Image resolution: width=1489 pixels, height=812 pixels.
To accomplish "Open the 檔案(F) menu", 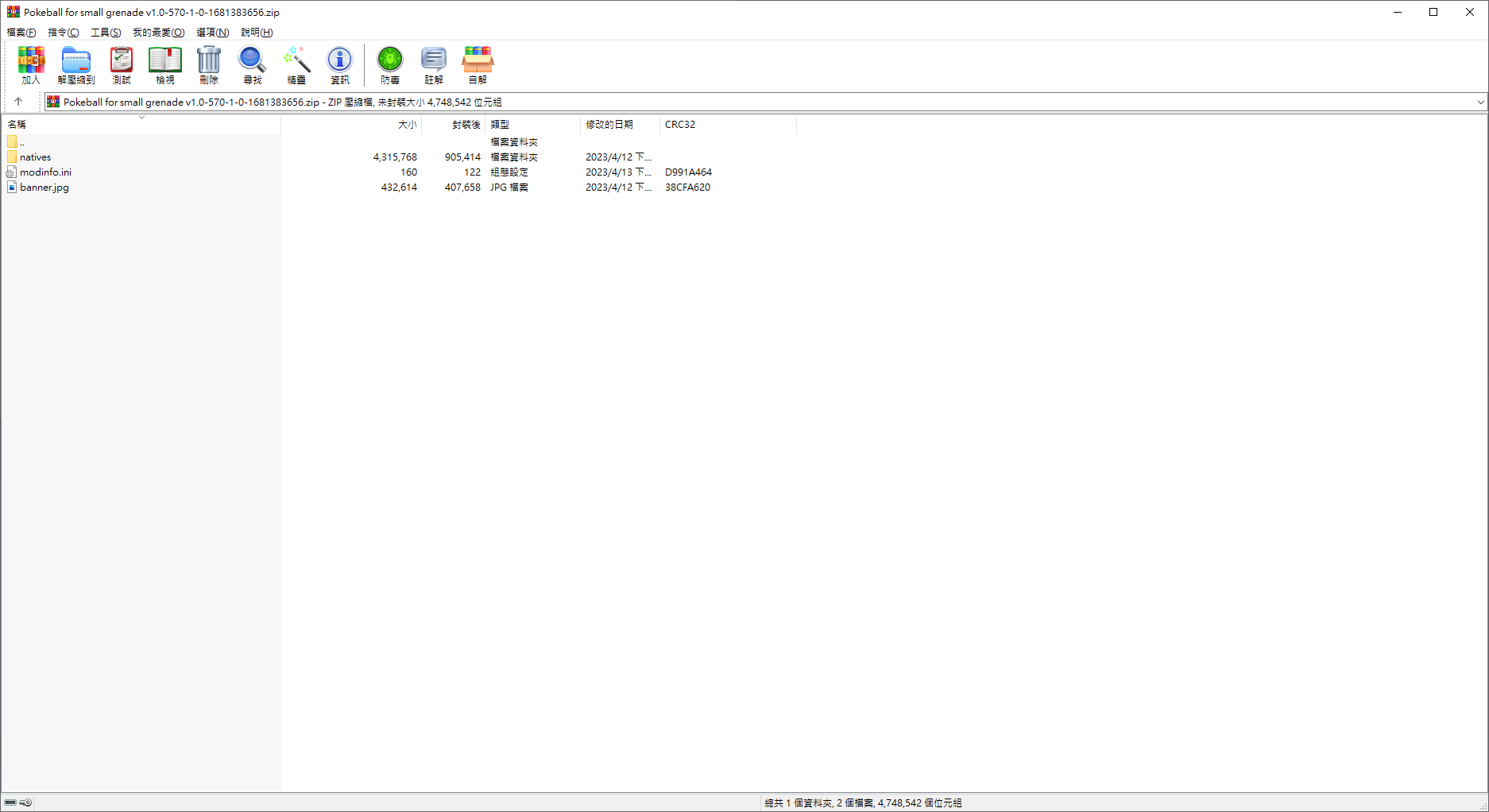I will [21, 33].
